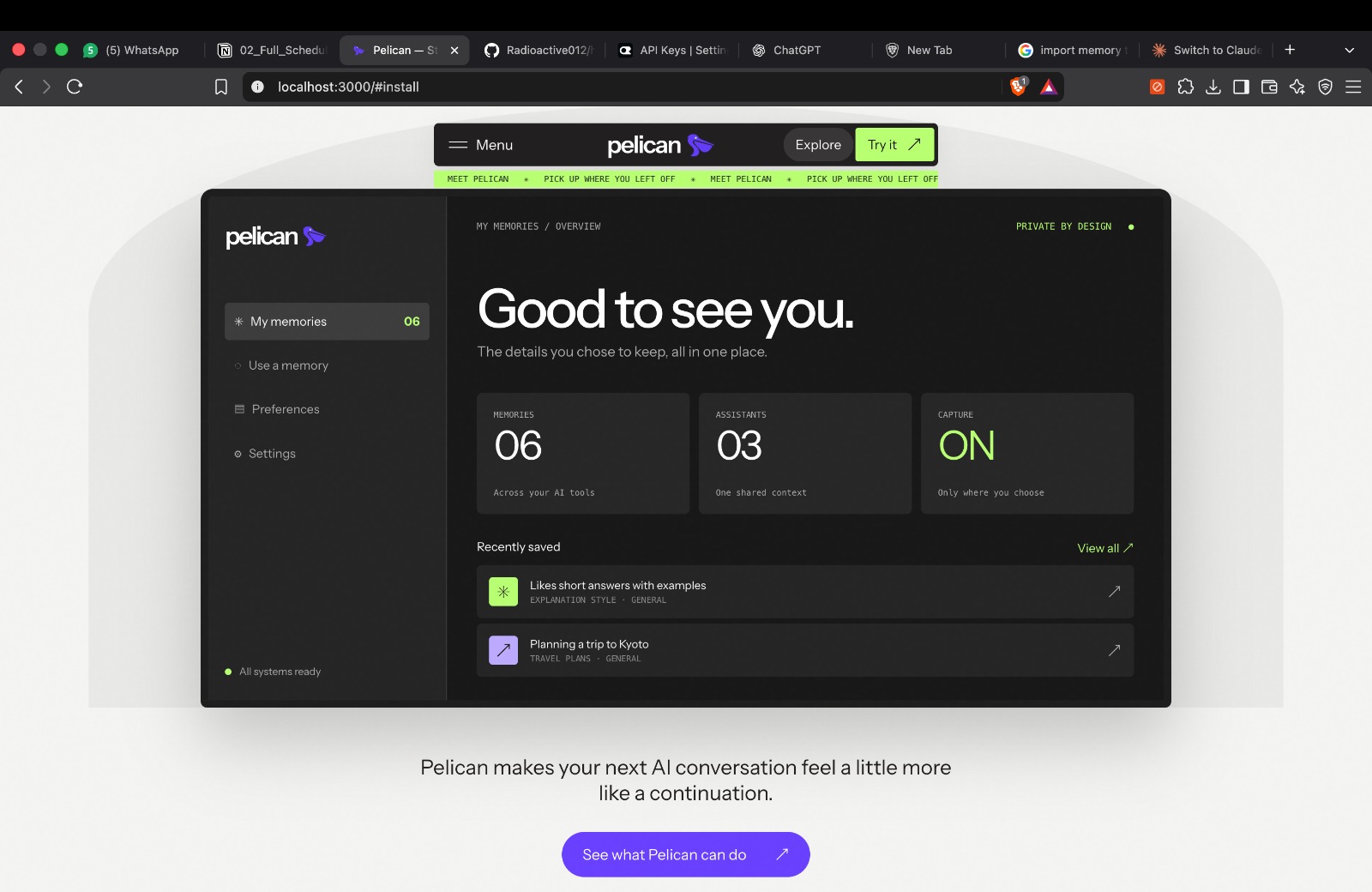
Task: Open the Menu hamburger button
Action: click(x=481, y=145)
